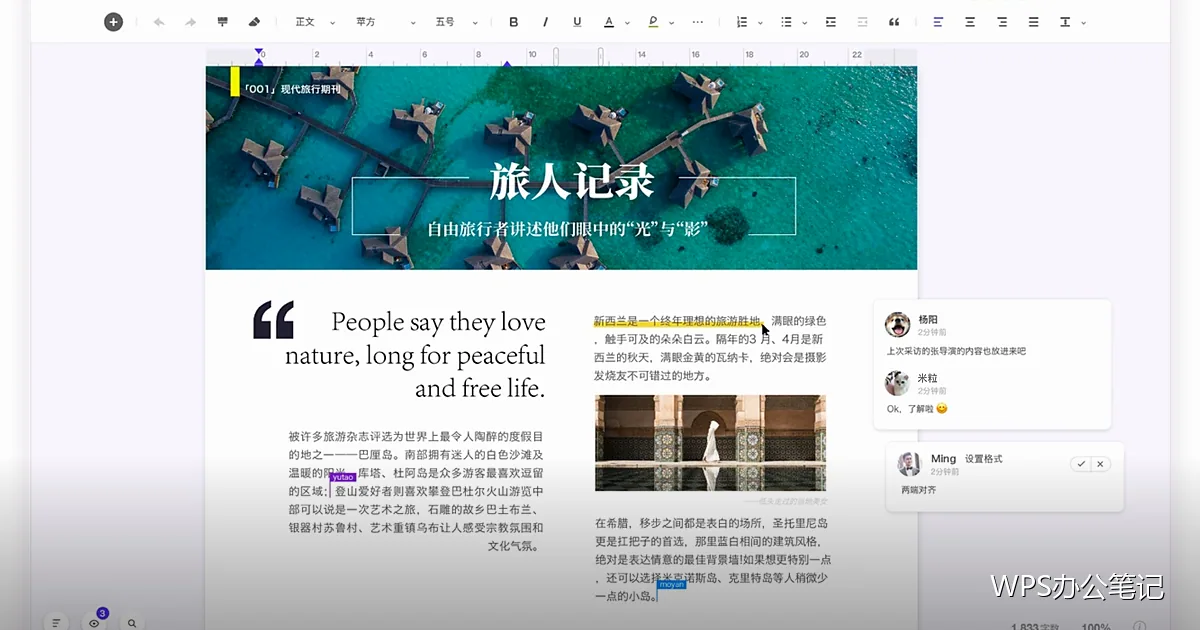
Task: Center align the text
Action: [x=970, y=22]
